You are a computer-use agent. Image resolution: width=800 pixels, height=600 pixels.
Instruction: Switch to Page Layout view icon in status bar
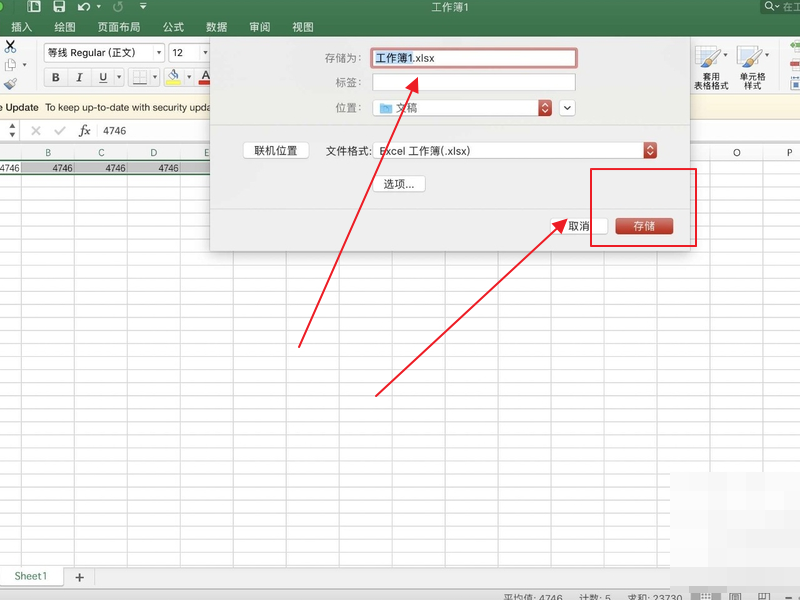[x=735, y=595]
